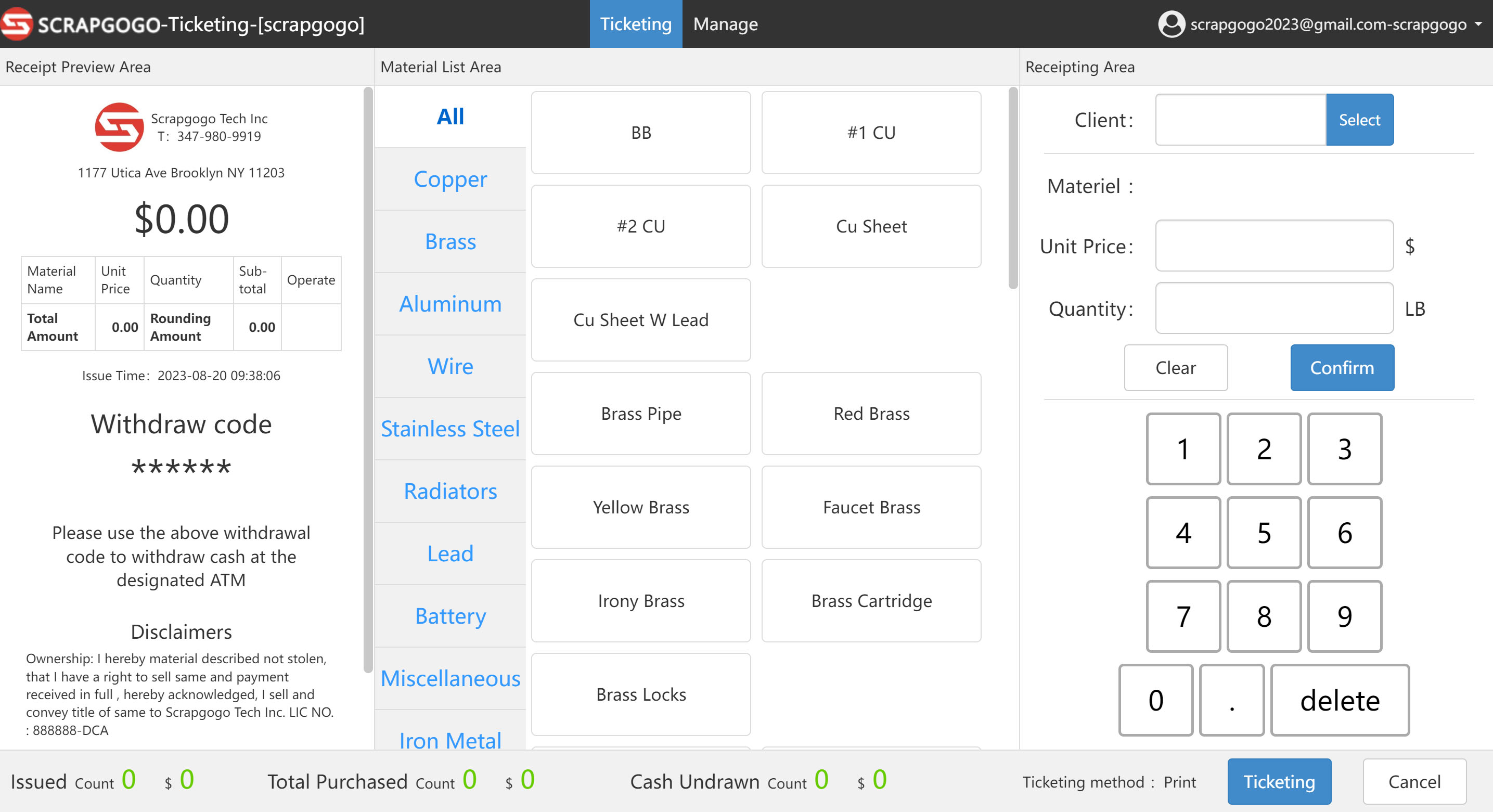Open the account dropdown caret
This screenshot has width=1493, height=812.
point(1478,24)
